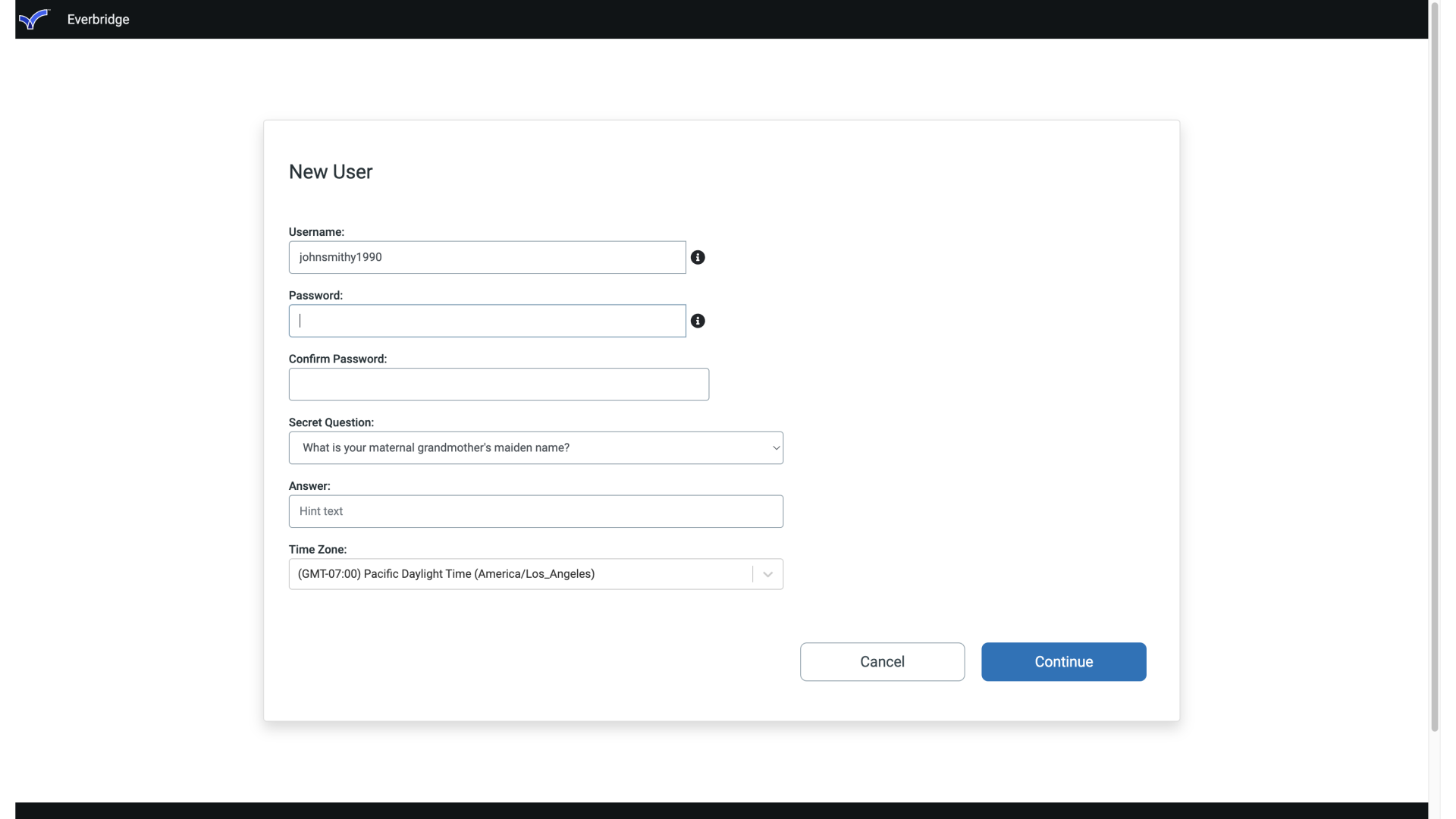The width and height of the screenshot is (1456, 819).
Task: Click the Everbridge bird logo
Action: [34, 19]
